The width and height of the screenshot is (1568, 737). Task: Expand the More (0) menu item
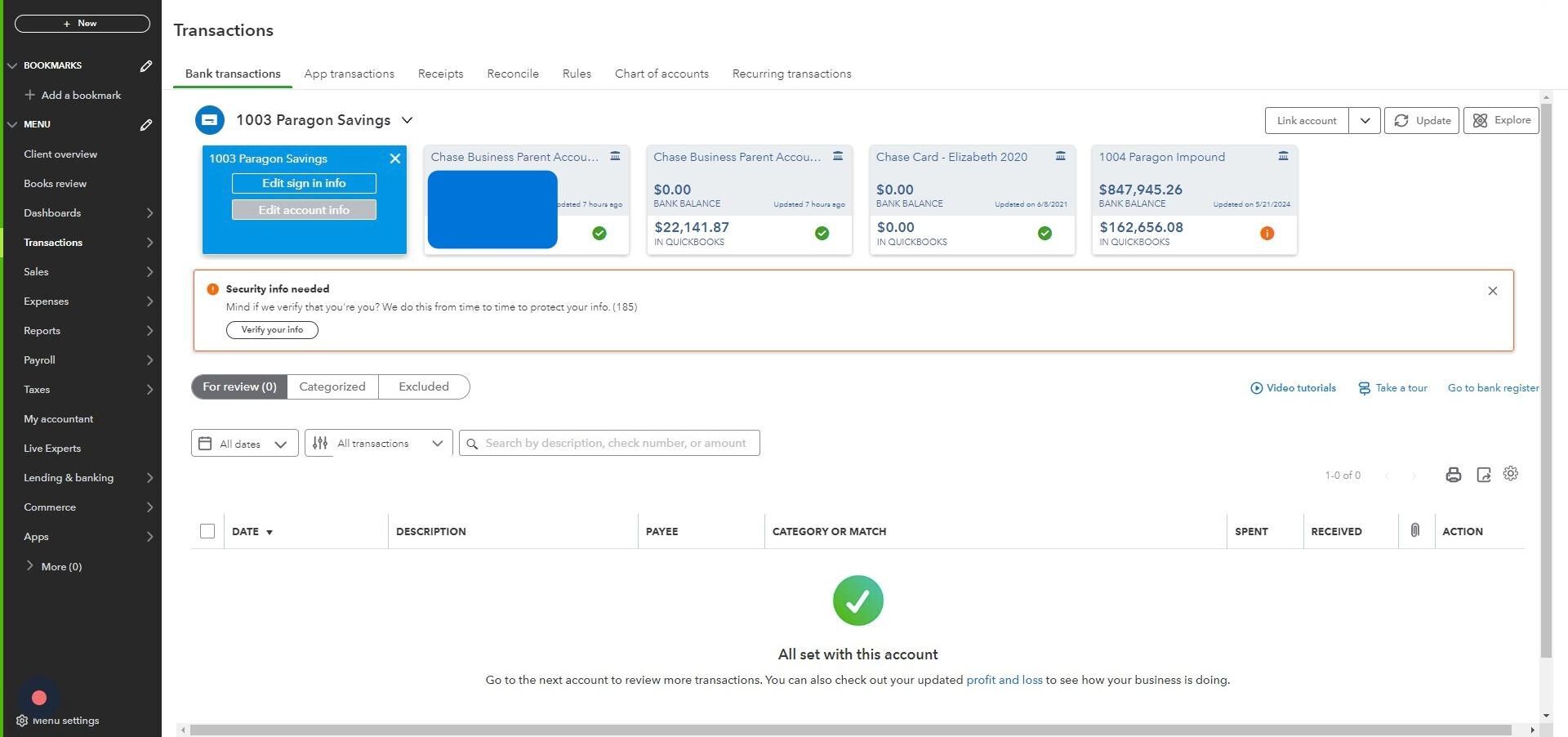pyautogui.click(x=54, y=566)
